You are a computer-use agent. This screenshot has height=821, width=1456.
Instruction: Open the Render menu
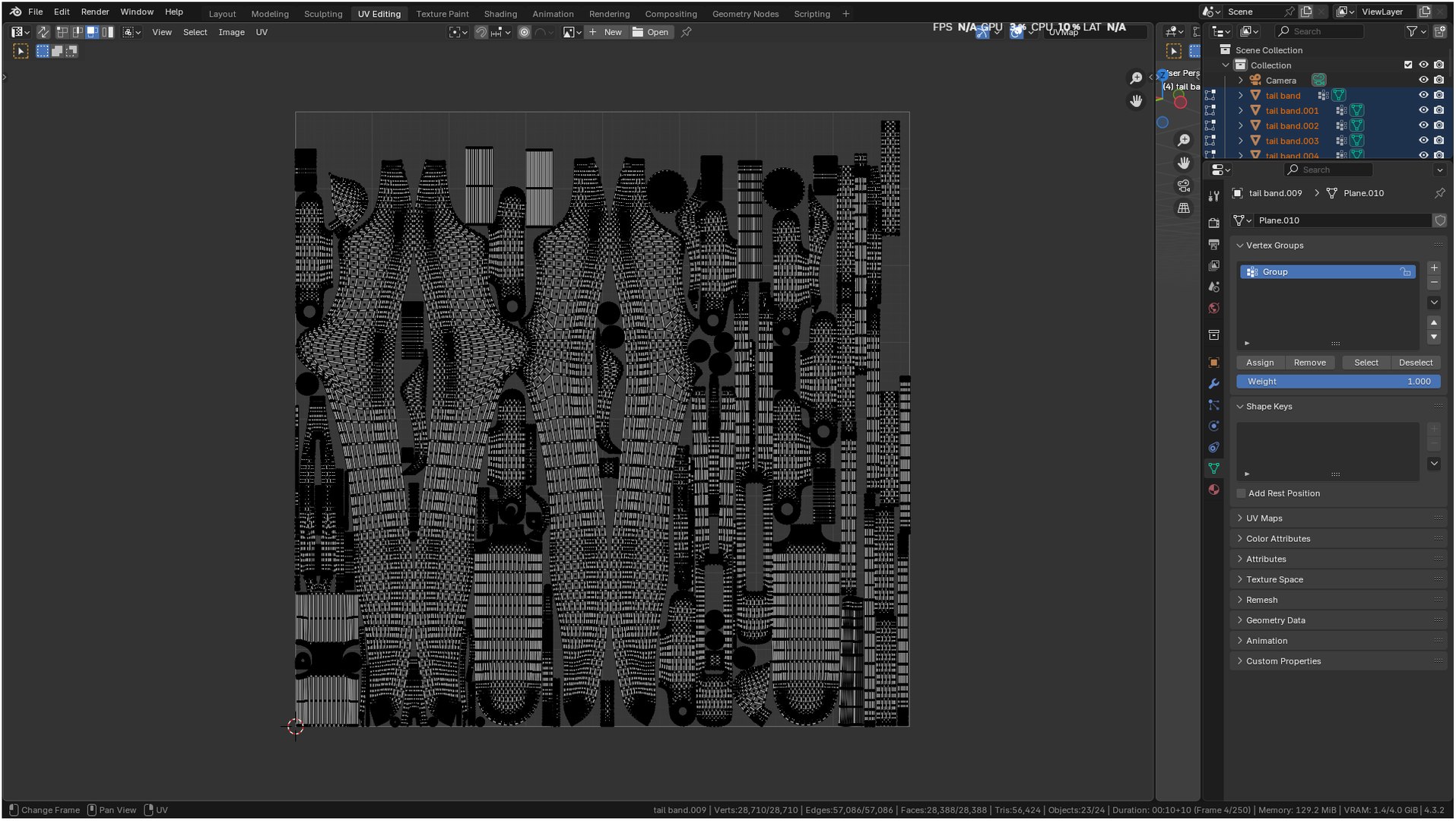point(95,12)
